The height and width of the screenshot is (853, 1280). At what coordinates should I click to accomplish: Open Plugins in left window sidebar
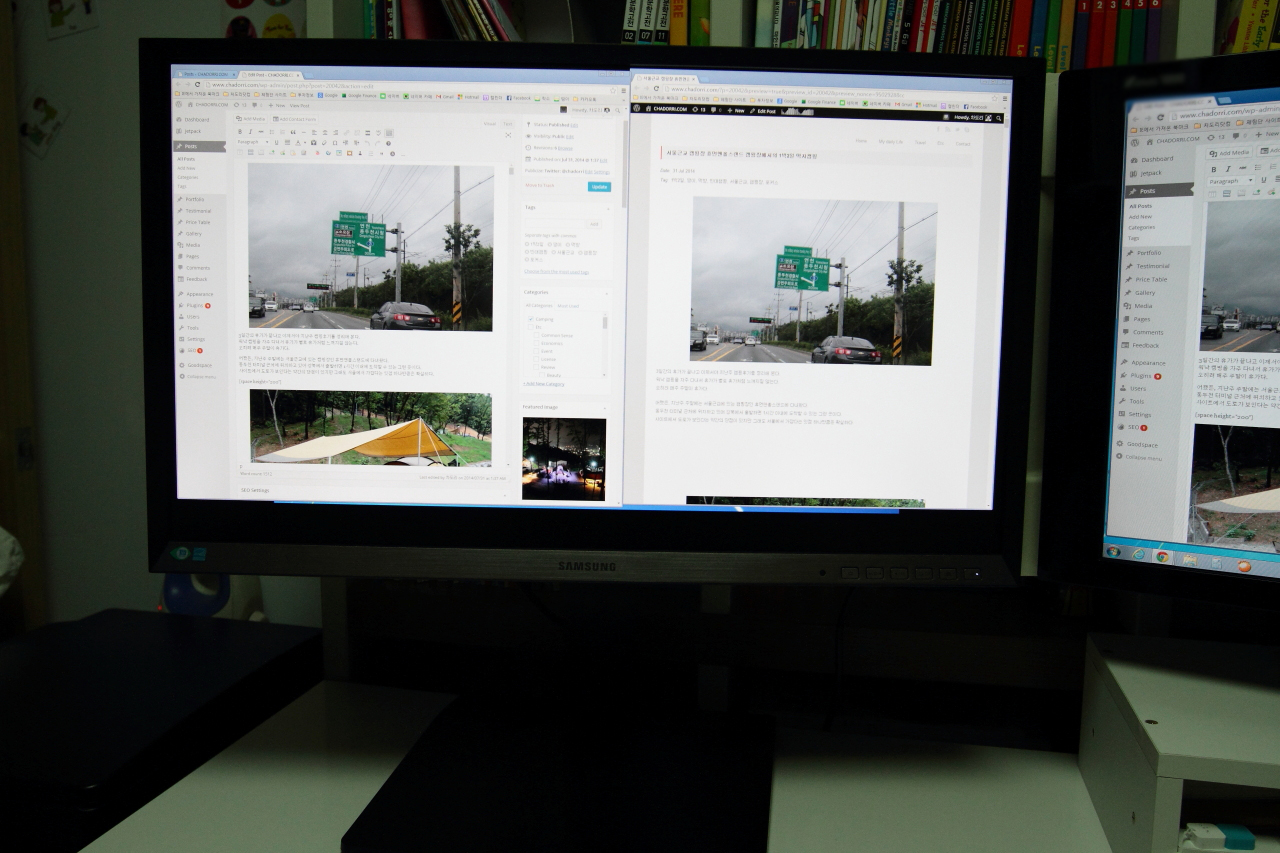(193, 305)
